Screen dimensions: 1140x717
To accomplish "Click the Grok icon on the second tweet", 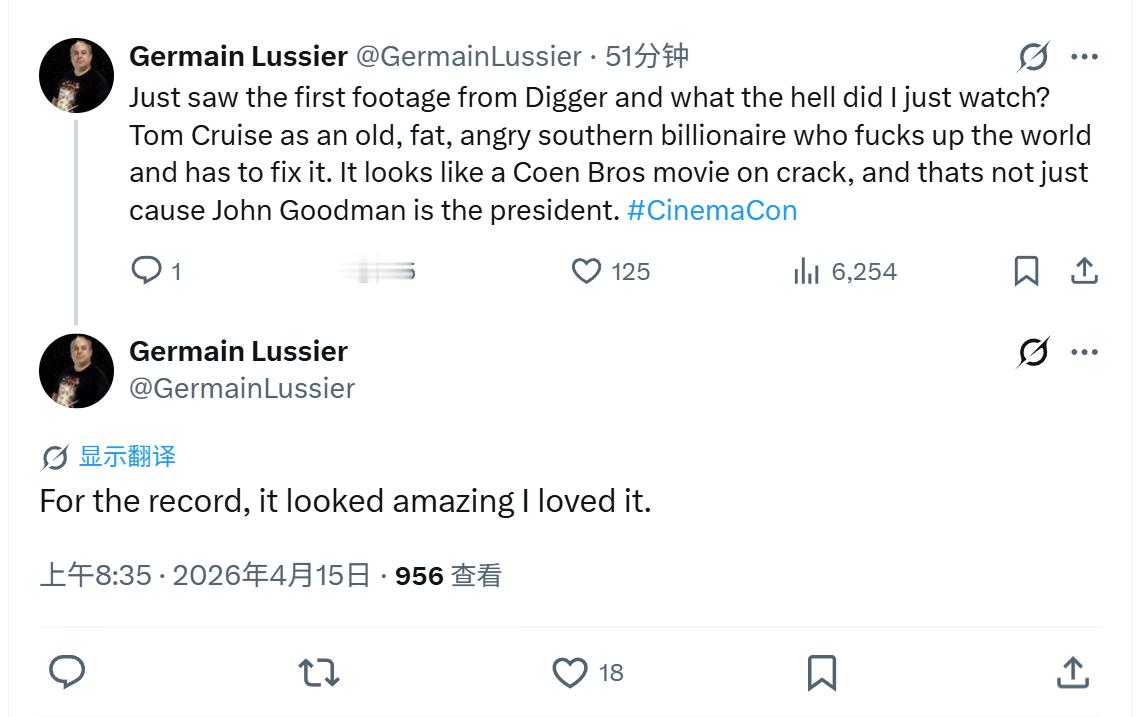I will (x=1033, y=352).
